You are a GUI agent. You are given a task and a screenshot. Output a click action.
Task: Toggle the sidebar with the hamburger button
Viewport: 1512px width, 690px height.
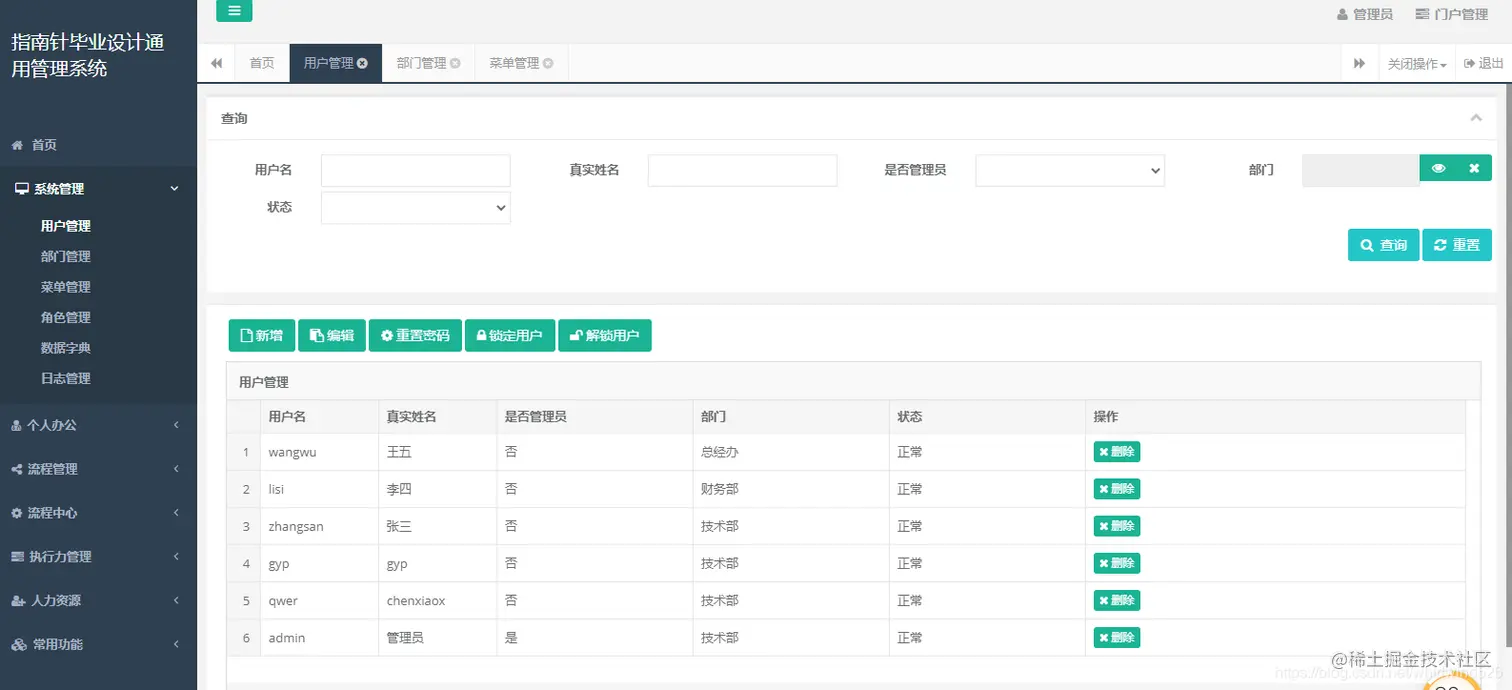[234, 11]
